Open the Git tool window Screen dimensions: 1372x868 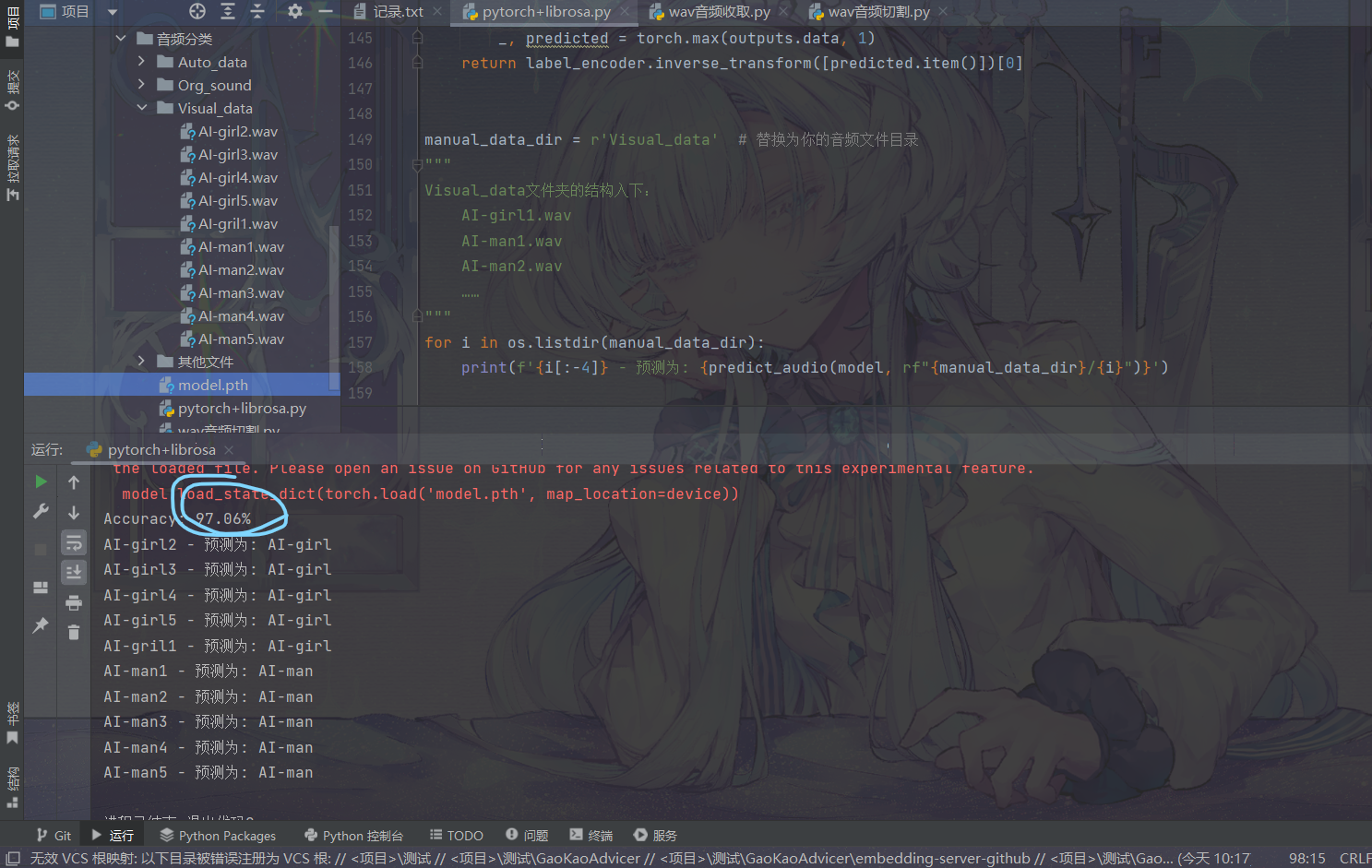(x=54, y=835)
